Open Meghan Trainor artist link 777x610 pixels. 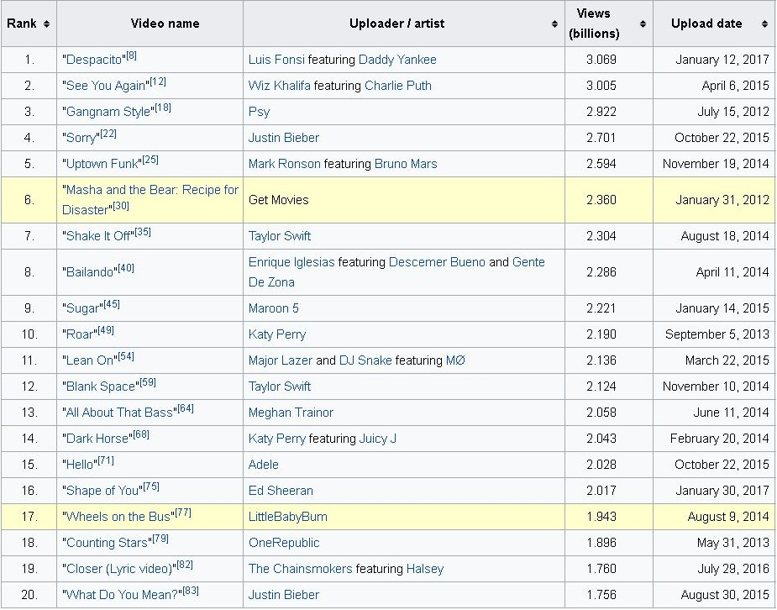291,413
